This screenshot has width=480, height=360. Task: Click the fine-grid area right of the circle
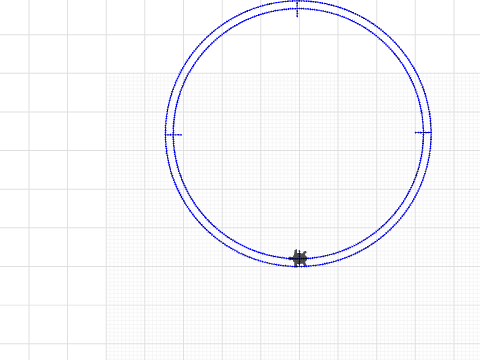pyautogui.click(x=457, y=167)
